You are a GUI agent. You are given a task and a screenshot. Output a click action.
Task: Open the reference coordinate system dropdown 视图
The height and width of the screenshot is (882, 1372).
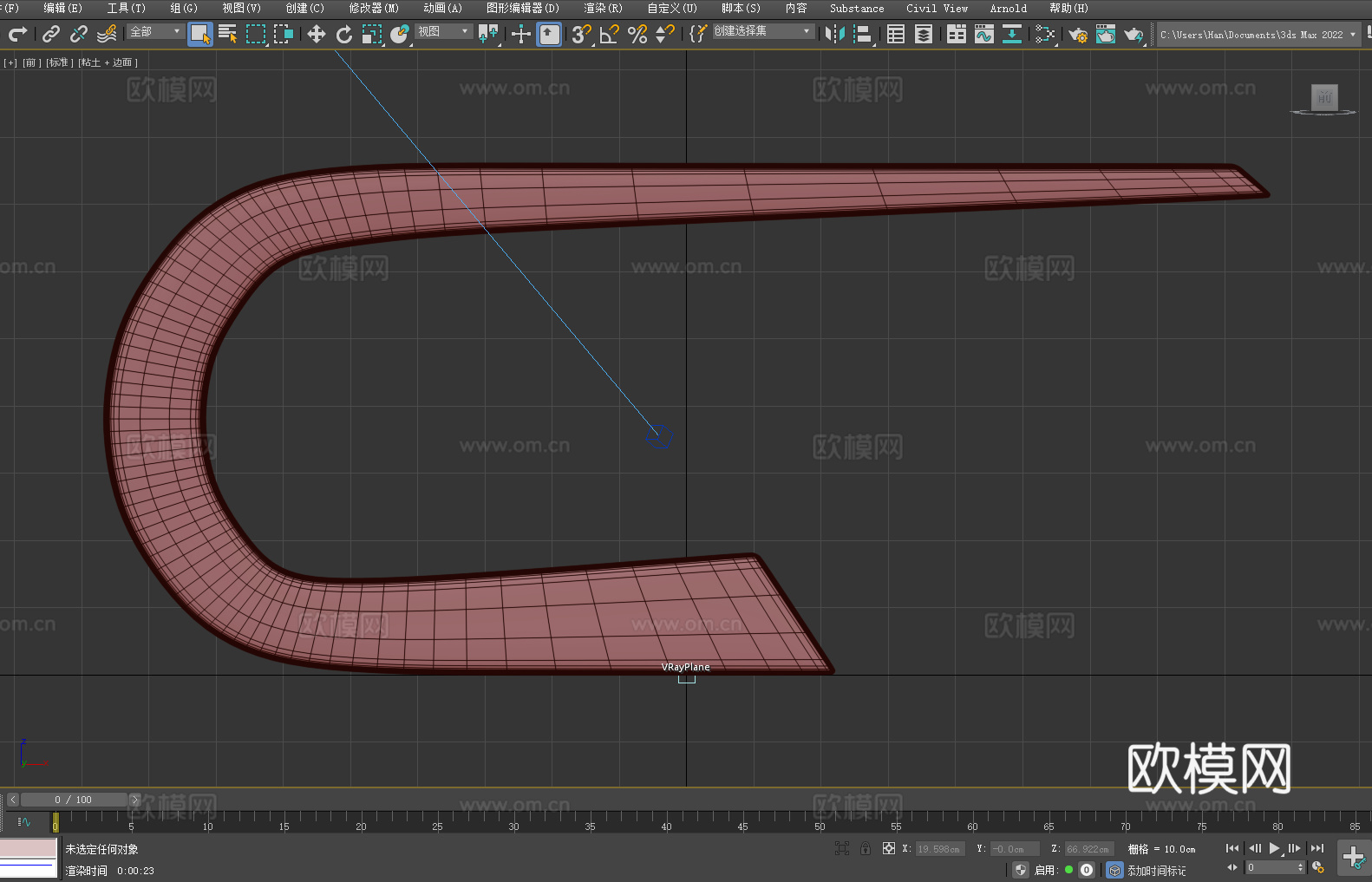point(443,31)
